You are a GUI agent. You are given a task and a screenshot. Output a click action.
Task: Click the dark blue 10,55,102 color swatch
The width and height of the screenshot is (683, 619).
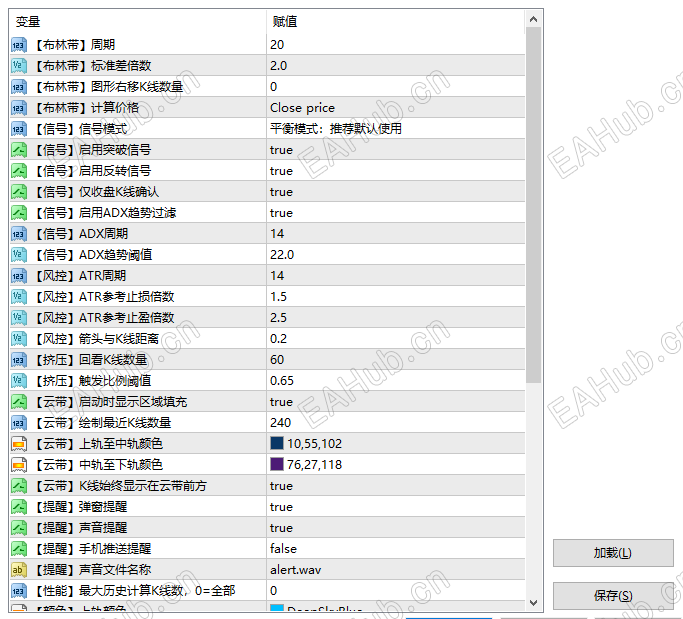pos(277,443)
